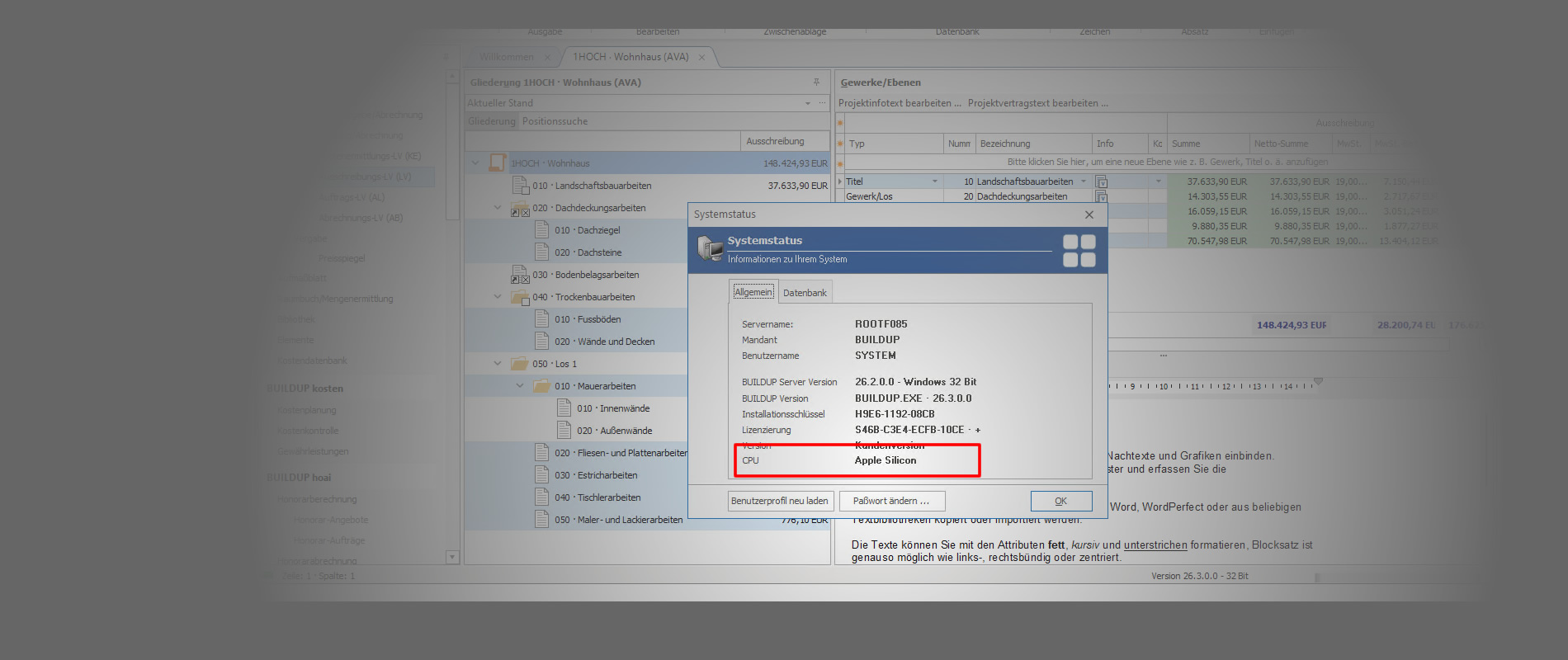This screenshot has height=660, width=1568.
Task: Collapse the 040 Trockenbauarbeiten node
Action: coord(498,297)
